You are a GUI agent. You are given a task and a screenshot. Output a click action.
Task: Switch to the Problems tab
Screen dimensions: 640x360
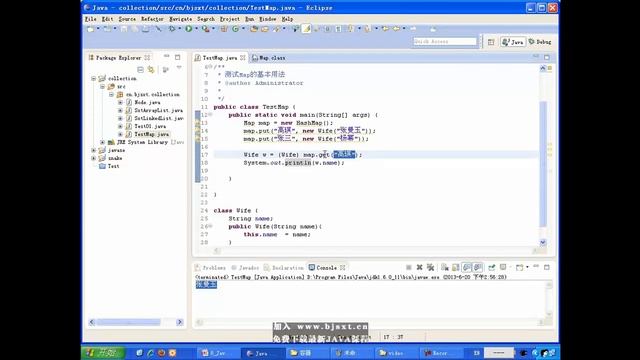tap(211, 268)
